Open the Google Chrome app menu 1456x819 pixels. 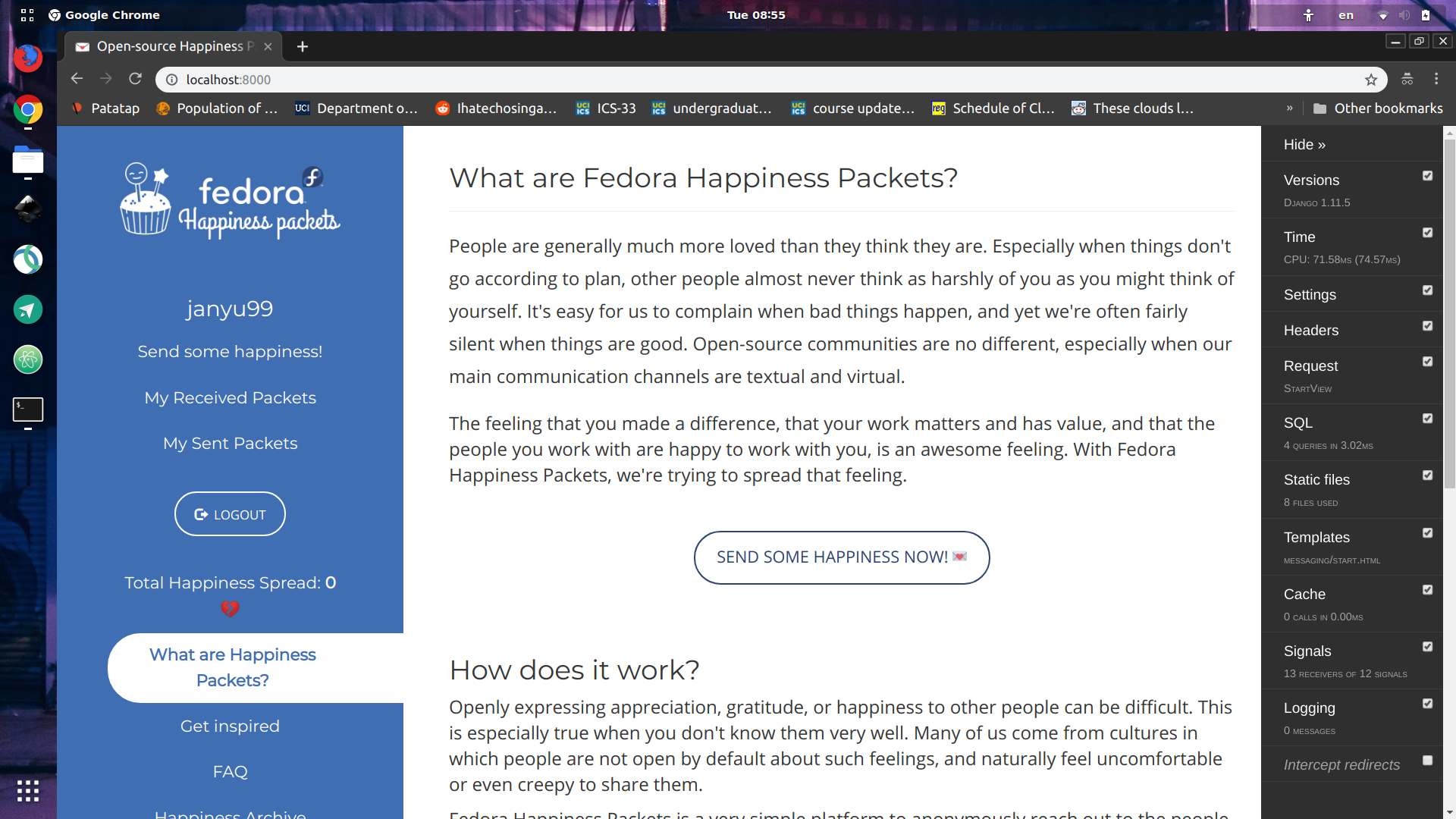104,15
